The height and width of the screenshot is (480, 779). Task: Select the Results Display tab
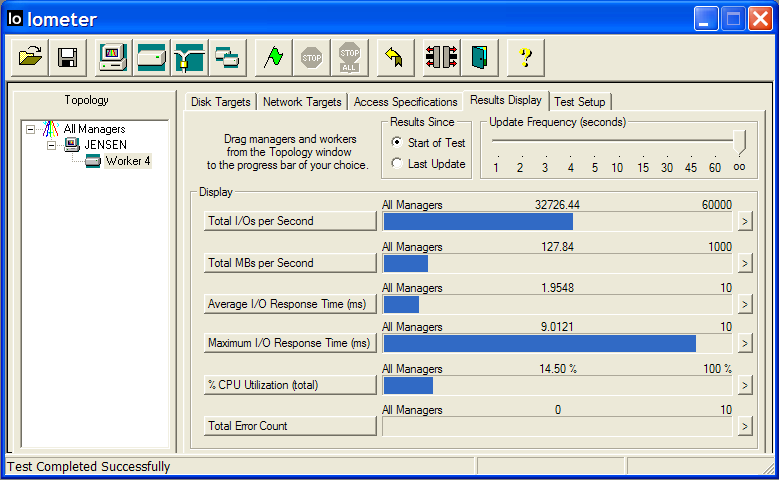tap(506, 100)
